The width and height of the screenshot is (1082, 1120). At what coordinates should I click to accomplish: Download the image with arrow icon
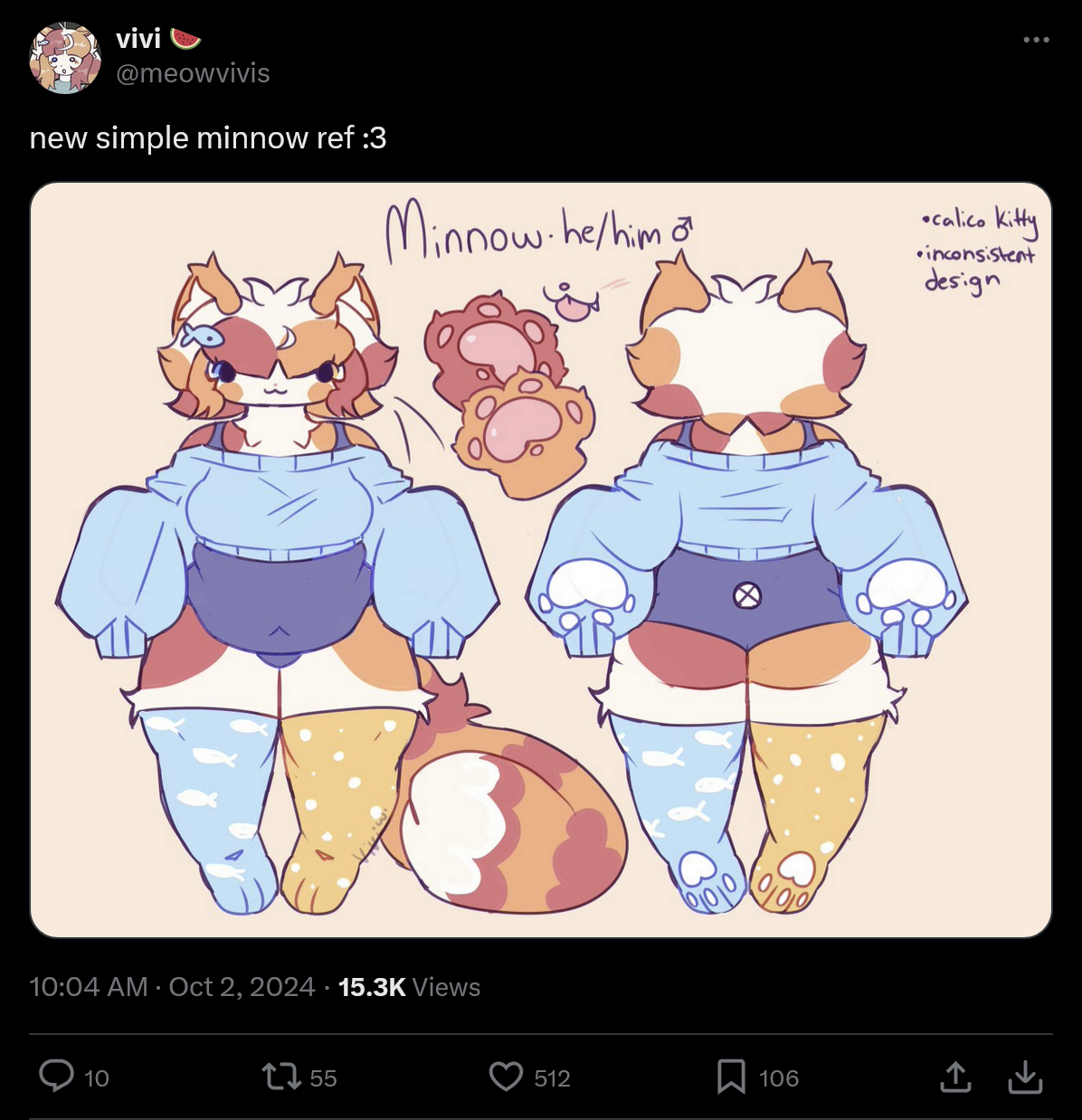(x=1025, y=1077)
